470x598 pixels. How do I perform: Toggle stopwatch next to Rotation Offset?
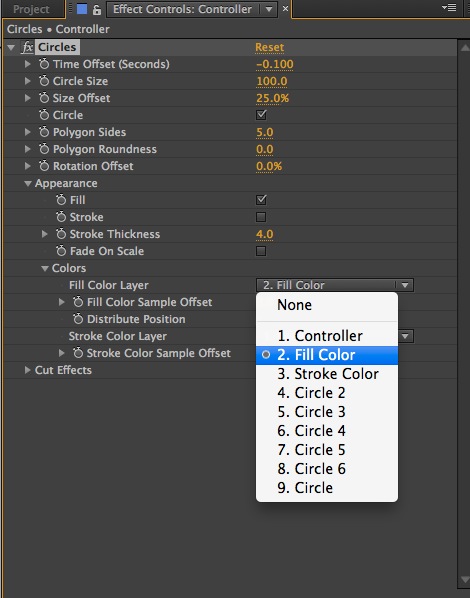coord(44,166)
